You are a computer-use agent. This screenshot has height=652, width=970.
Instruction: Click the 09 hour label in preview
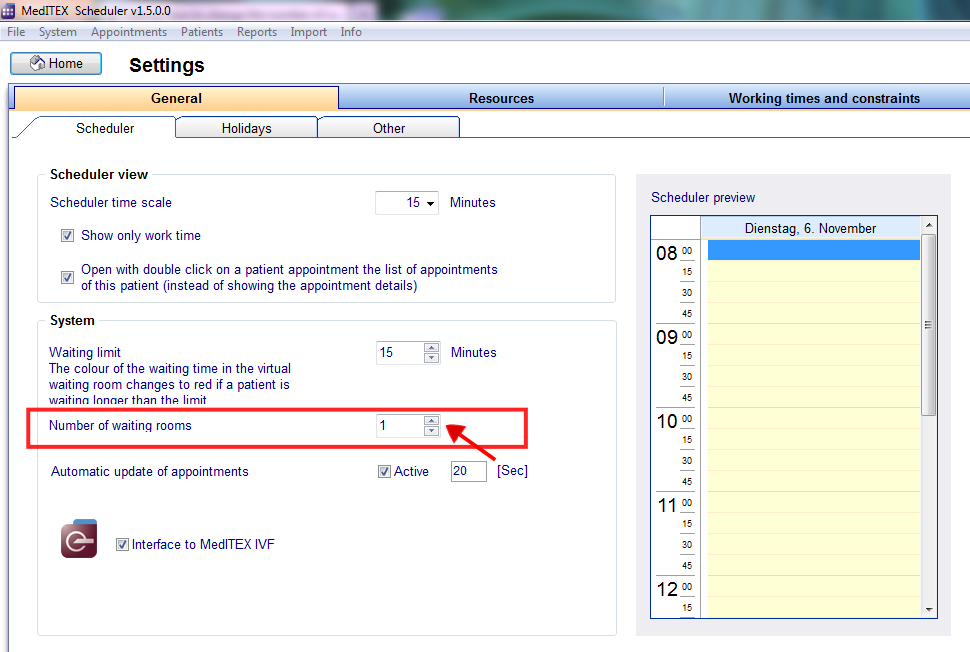667,337
